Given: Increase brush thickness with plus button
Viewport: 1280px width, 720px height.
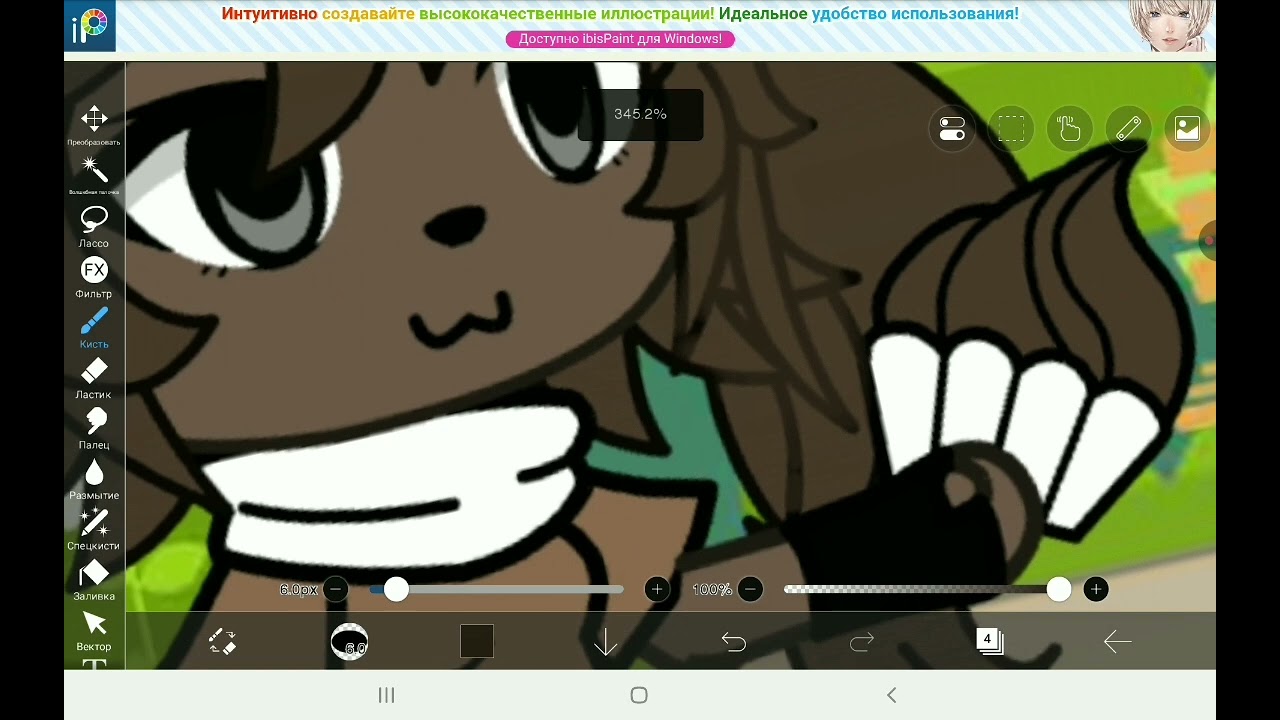Looking at the screenshot, I should (657, 590).
